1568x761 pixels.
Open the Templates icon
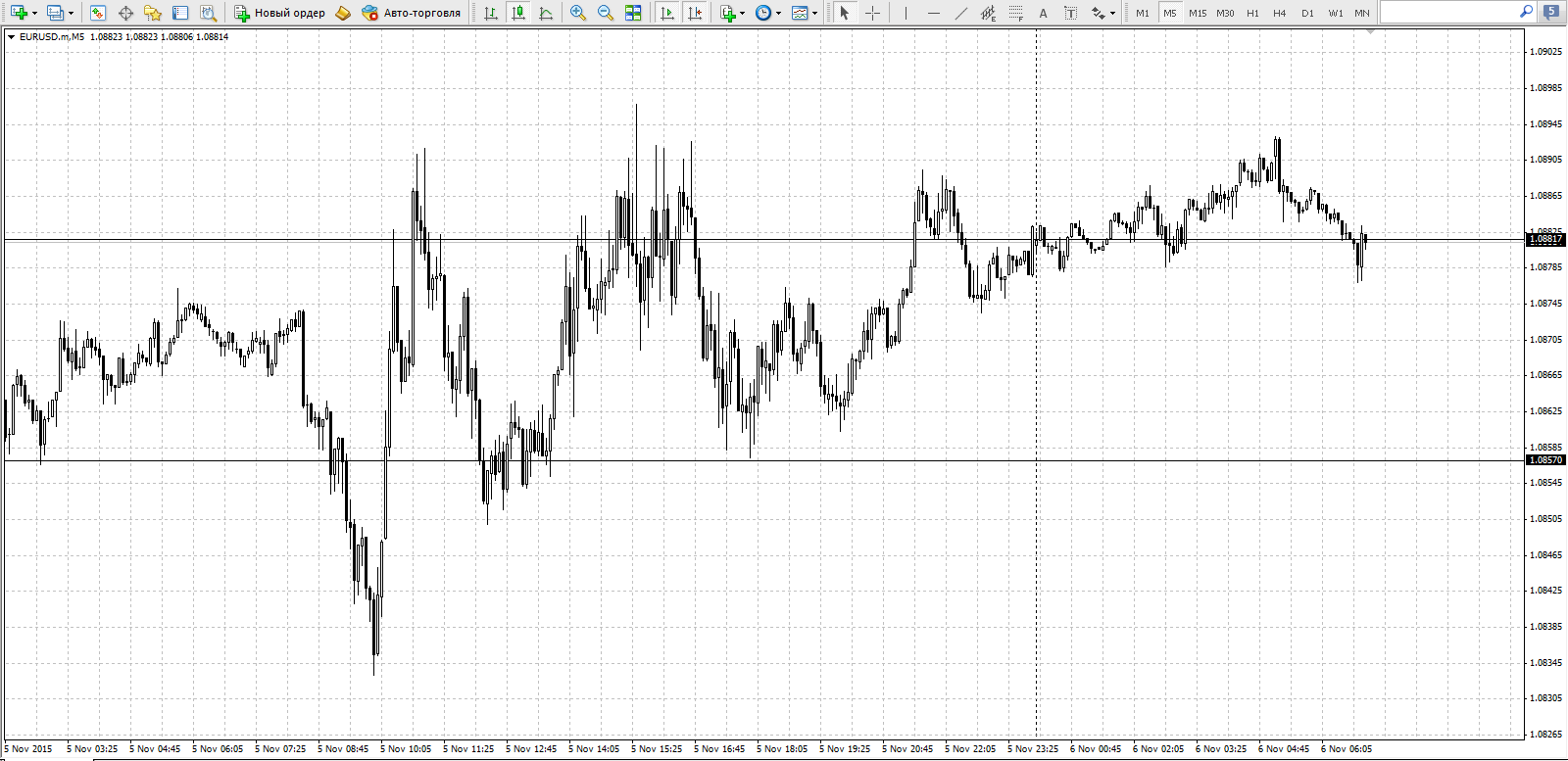pyautogui.click(x=800, y=13)
